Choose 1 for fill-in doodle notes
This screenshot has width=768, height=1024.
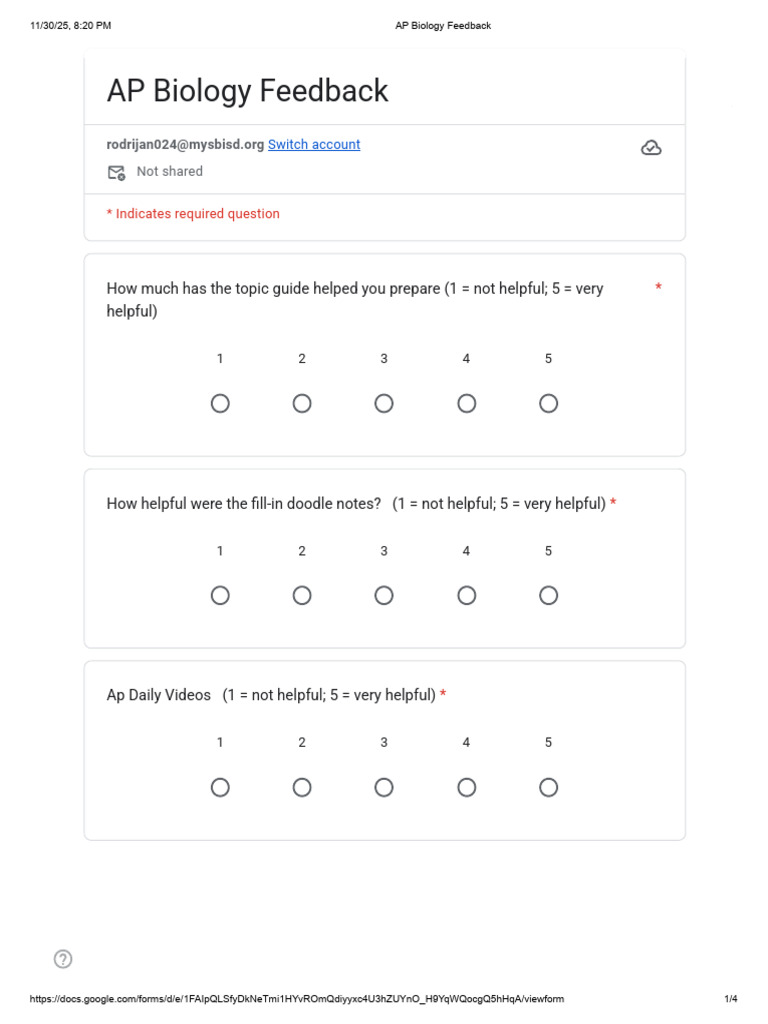(220, 595)
